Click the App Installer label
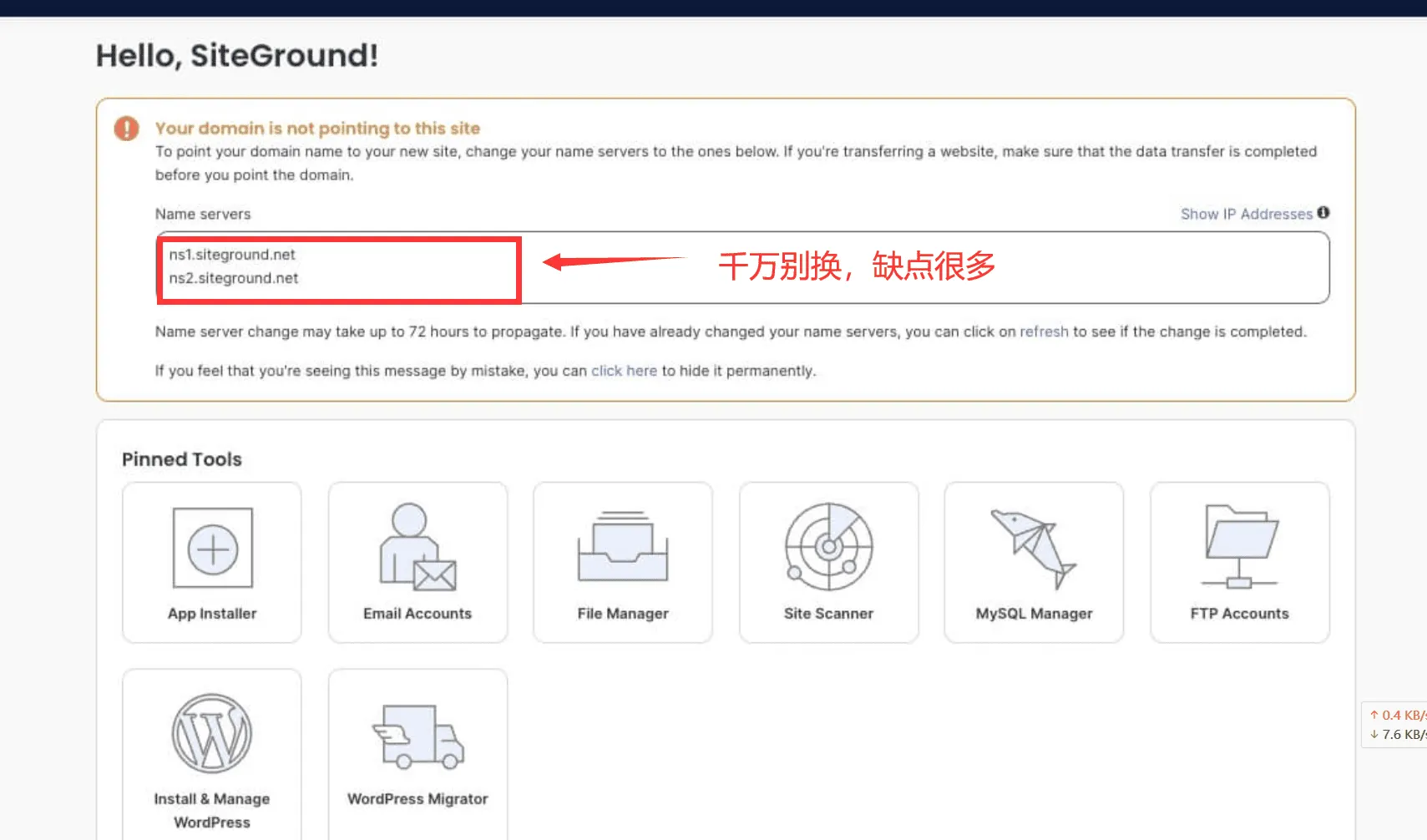 [x=212, y=614]
